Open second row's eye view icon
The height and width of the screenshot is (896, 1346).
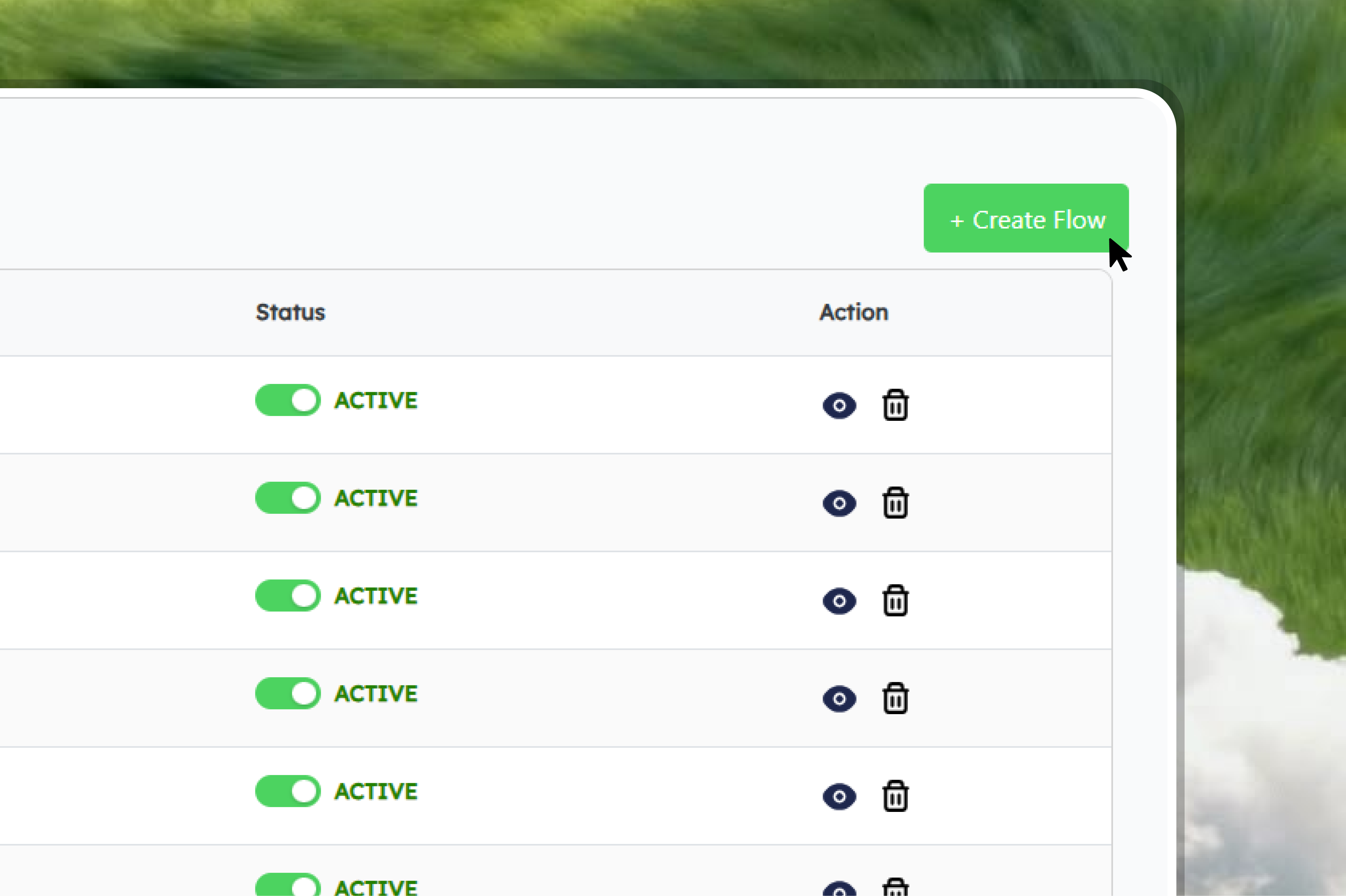click(x=839, y=504)
